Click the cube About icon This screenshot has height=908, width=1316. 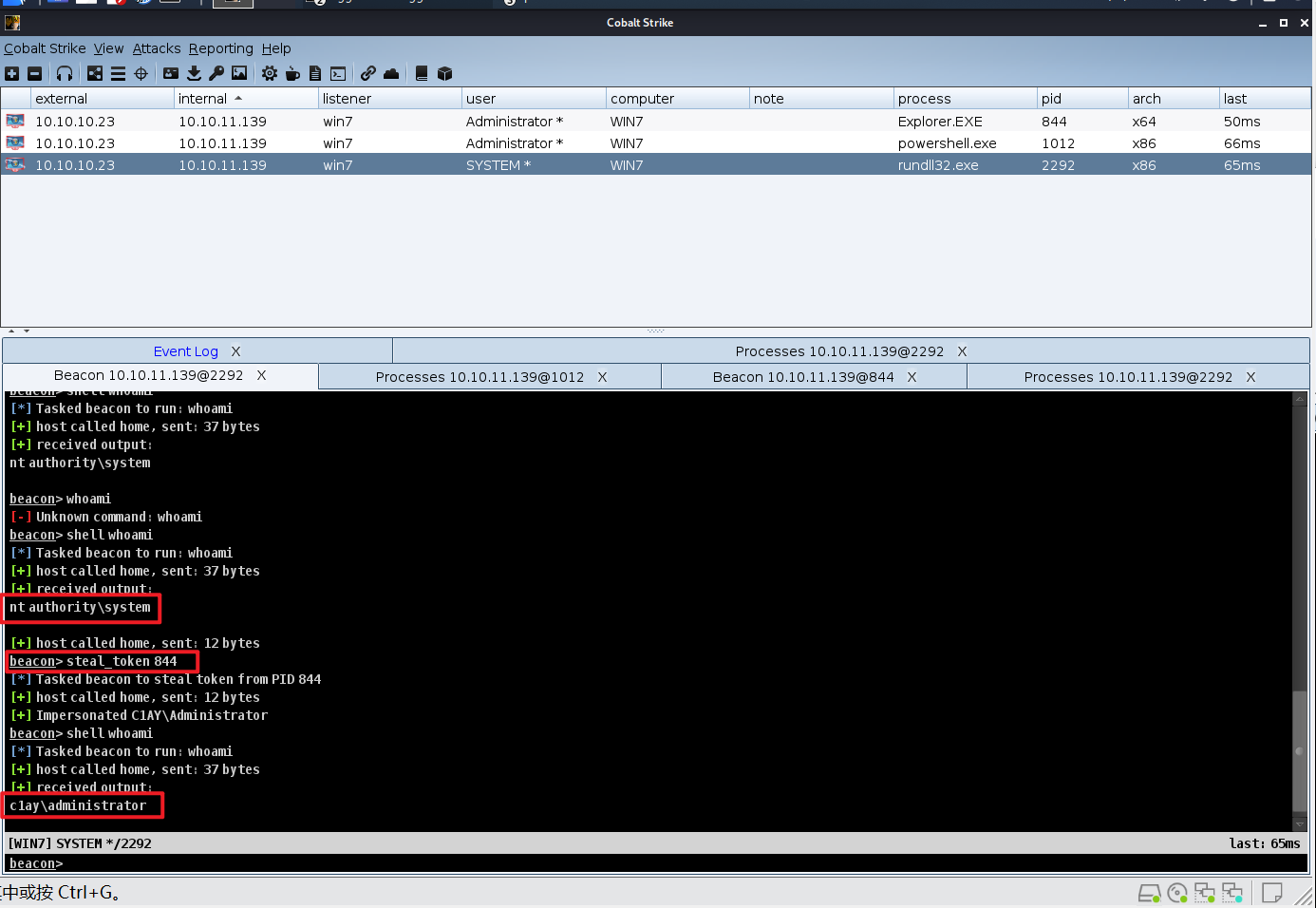point(444,73)
